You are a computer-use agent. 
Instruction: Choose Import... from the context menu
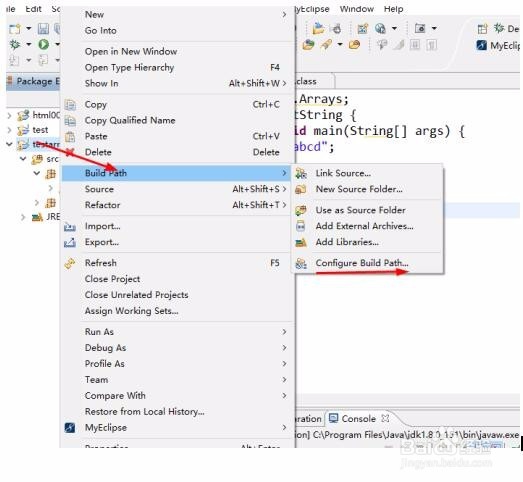[176, 226]
